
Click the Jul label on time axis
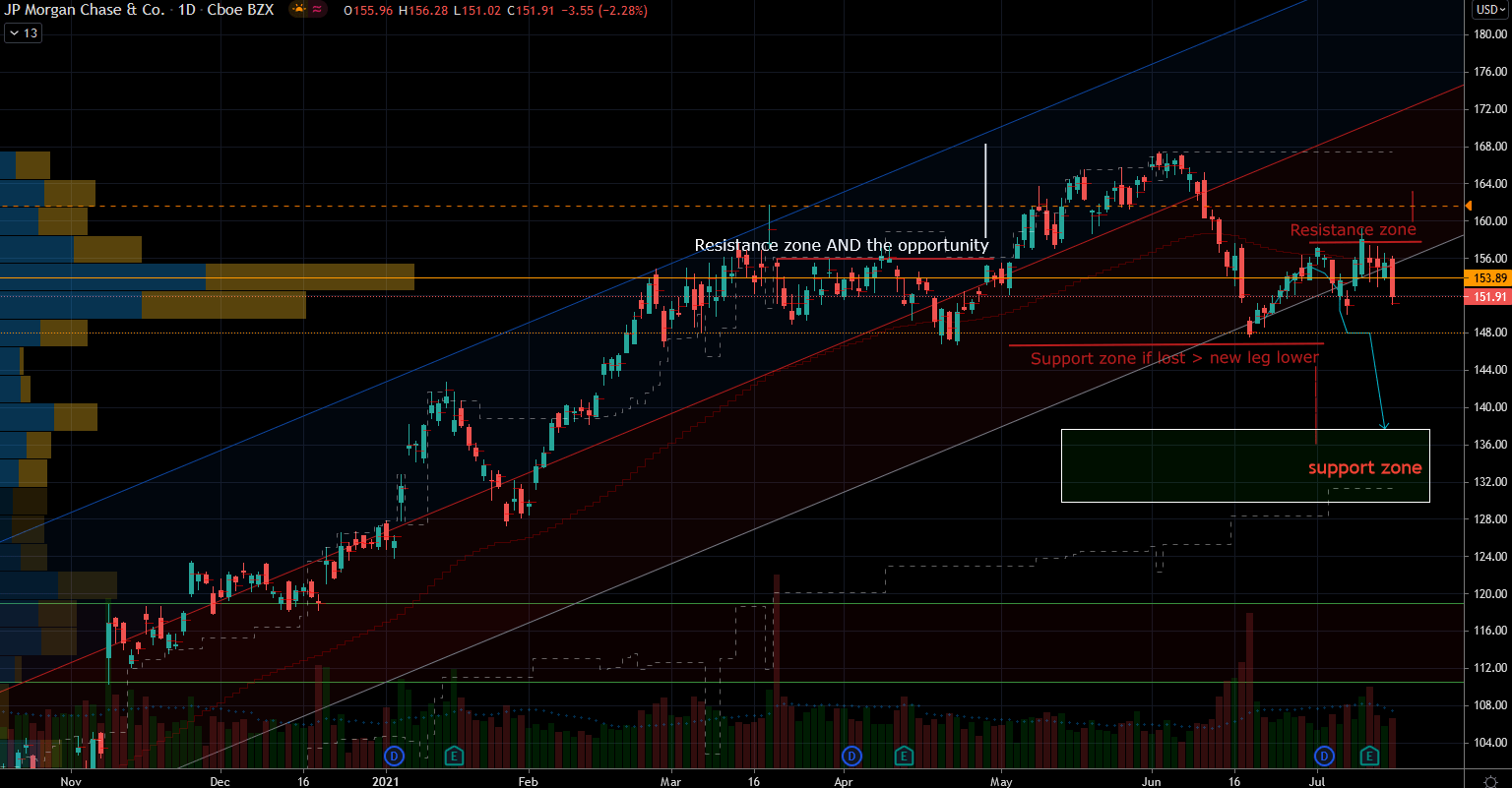tap(1316, 780)
